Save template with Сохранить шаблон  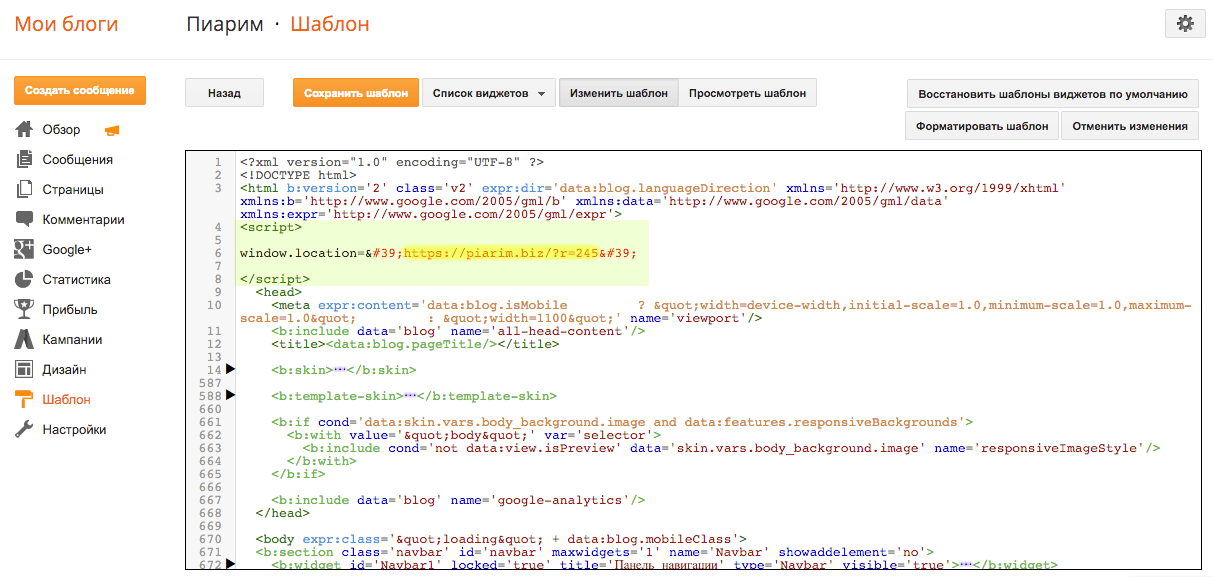(x=356, y=93)
